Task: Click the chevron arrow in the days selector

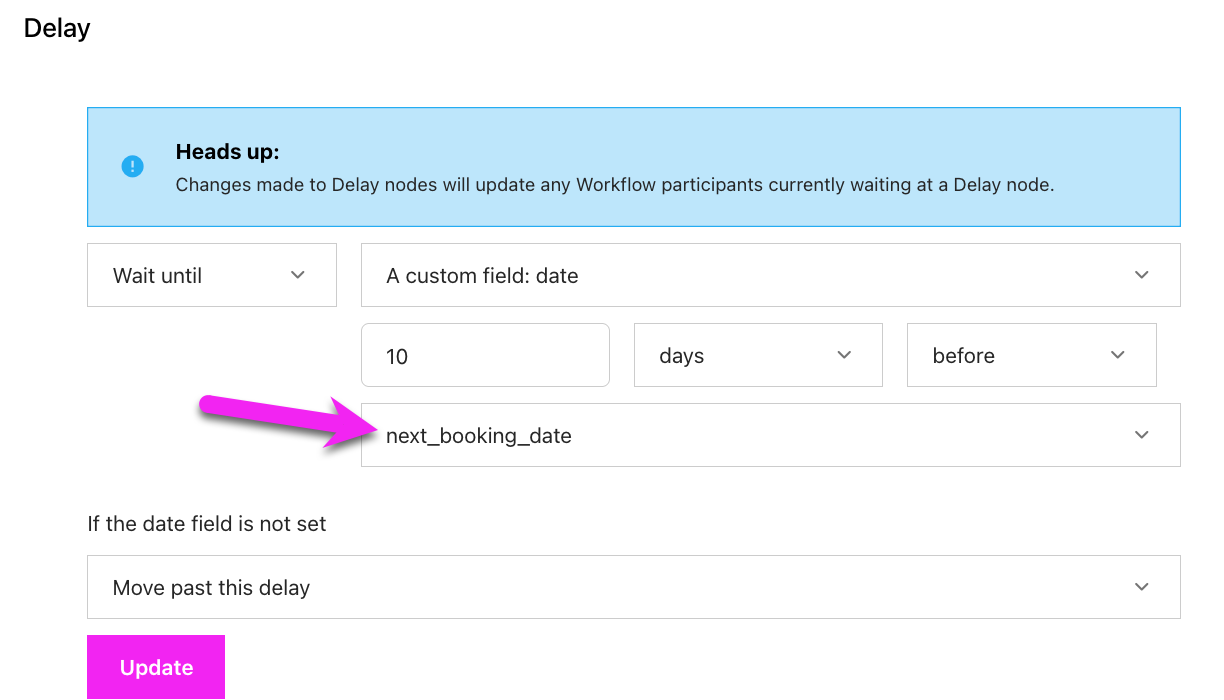Action: point(844,355)
